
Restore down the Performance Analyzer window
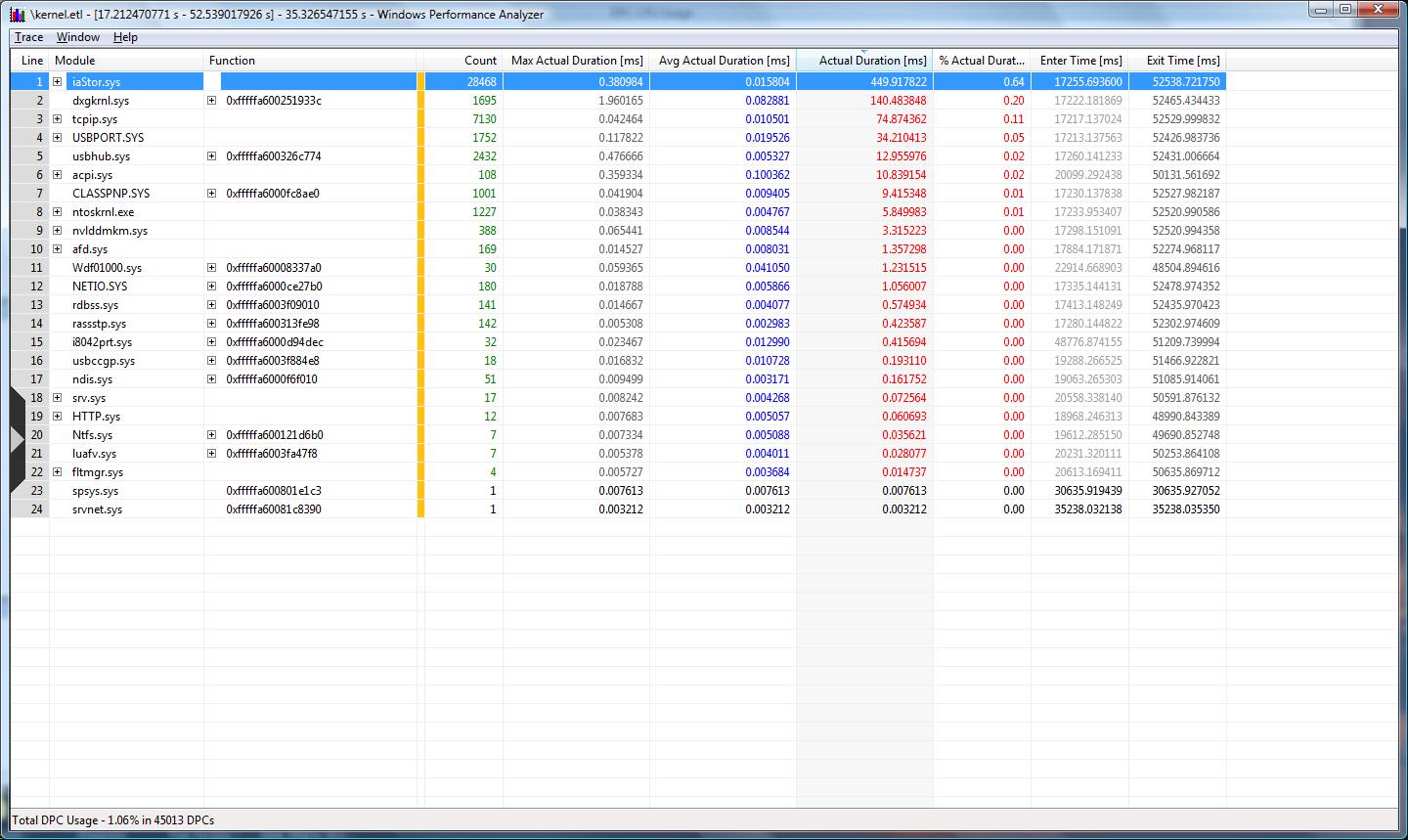(1345, 9)
